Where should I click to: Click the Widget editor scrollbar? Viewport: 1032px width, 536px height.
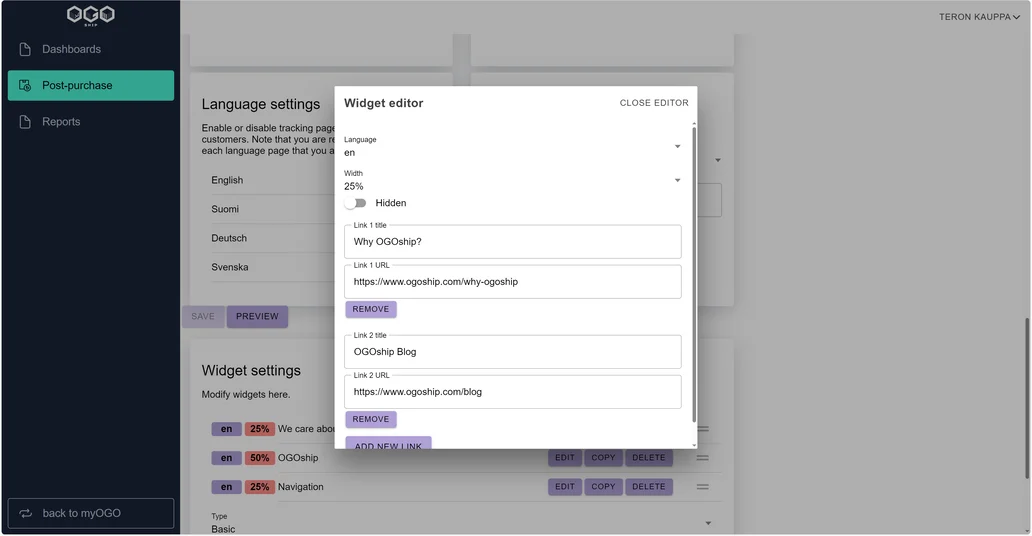[694, 273]
